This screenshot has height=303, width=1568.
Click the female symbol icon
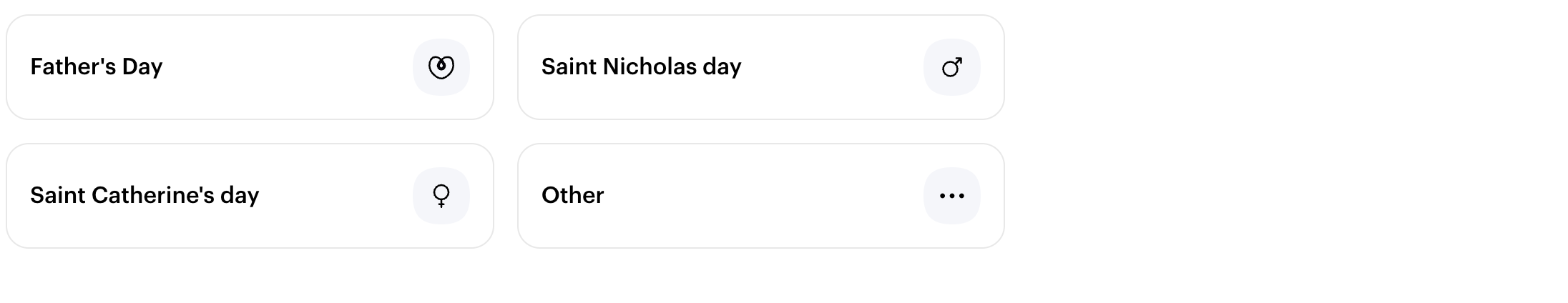click(x=441, y=196)
